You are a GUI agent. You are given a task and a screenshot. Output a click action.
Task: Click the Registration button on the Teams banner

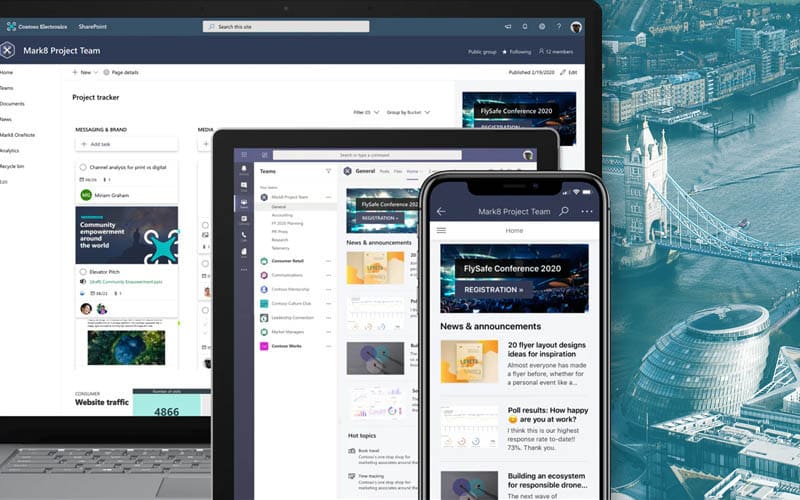pos(380,218)
